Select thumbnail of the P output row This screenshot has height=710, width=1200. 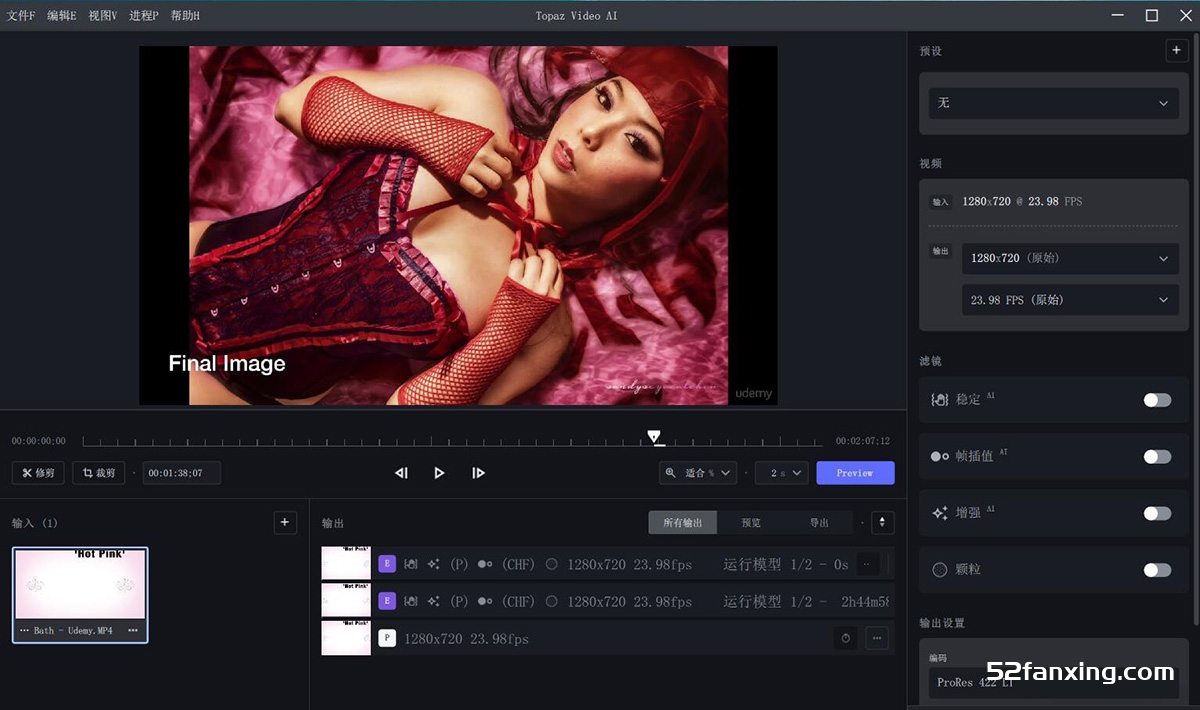pos(346,638)
